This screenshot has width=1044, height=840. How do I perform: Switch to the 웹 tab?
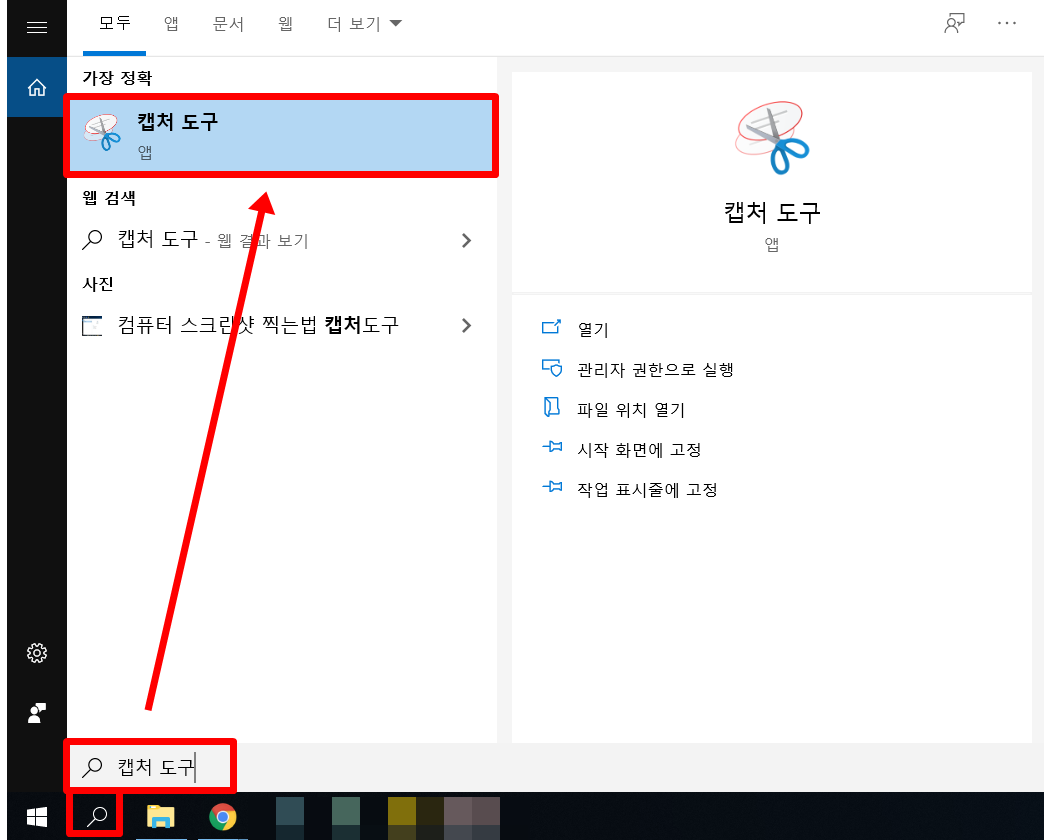click(286, 24)
